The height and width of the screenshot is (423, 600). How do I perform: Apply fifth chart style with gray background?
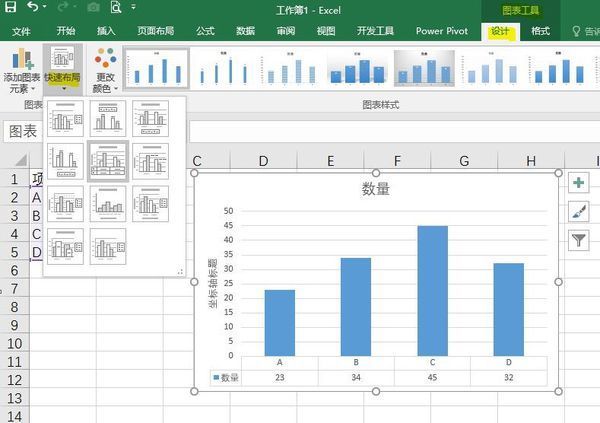[x=424, y=68]
